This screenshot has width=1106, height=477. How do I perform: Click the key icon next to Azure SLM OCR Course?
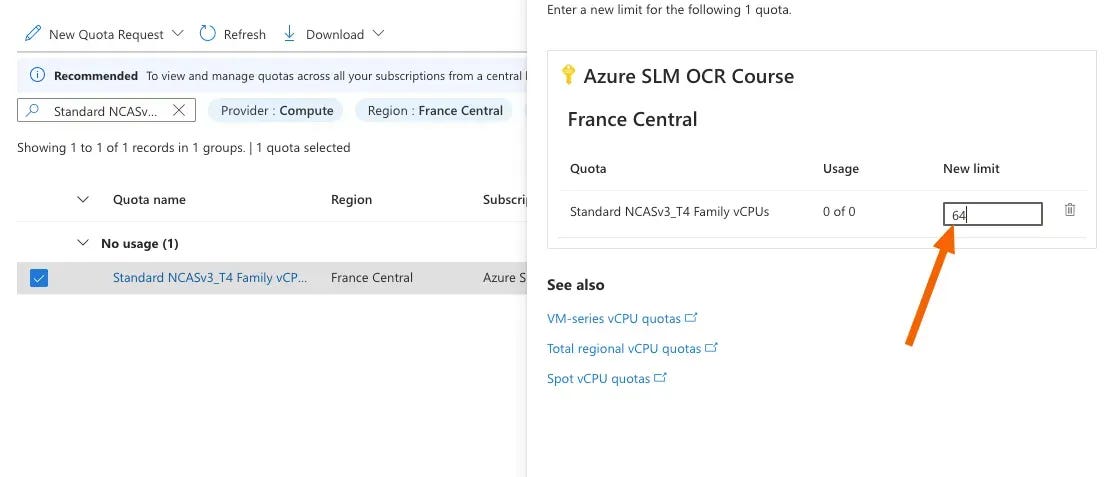pos(568,75)
